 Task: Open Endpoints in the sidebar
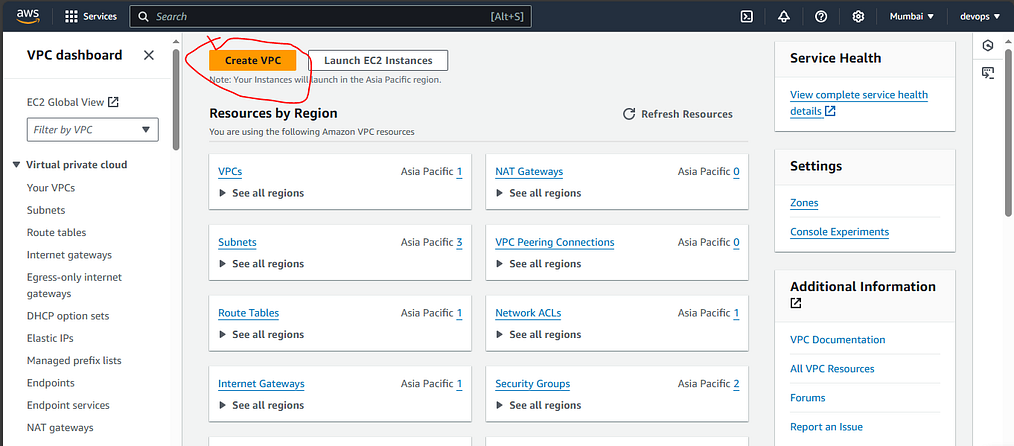[50, 383]
